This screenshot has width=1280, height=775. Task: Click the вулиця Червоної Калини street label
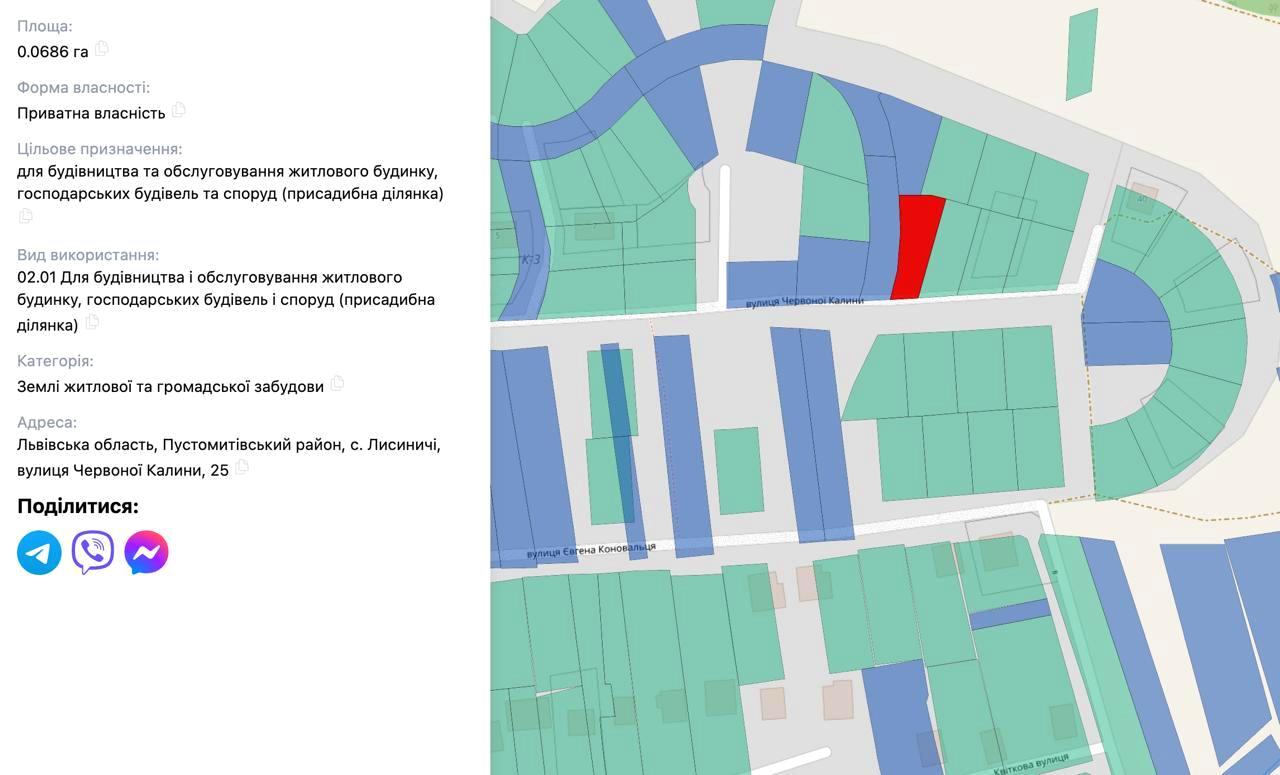click(x=805, y=301)
